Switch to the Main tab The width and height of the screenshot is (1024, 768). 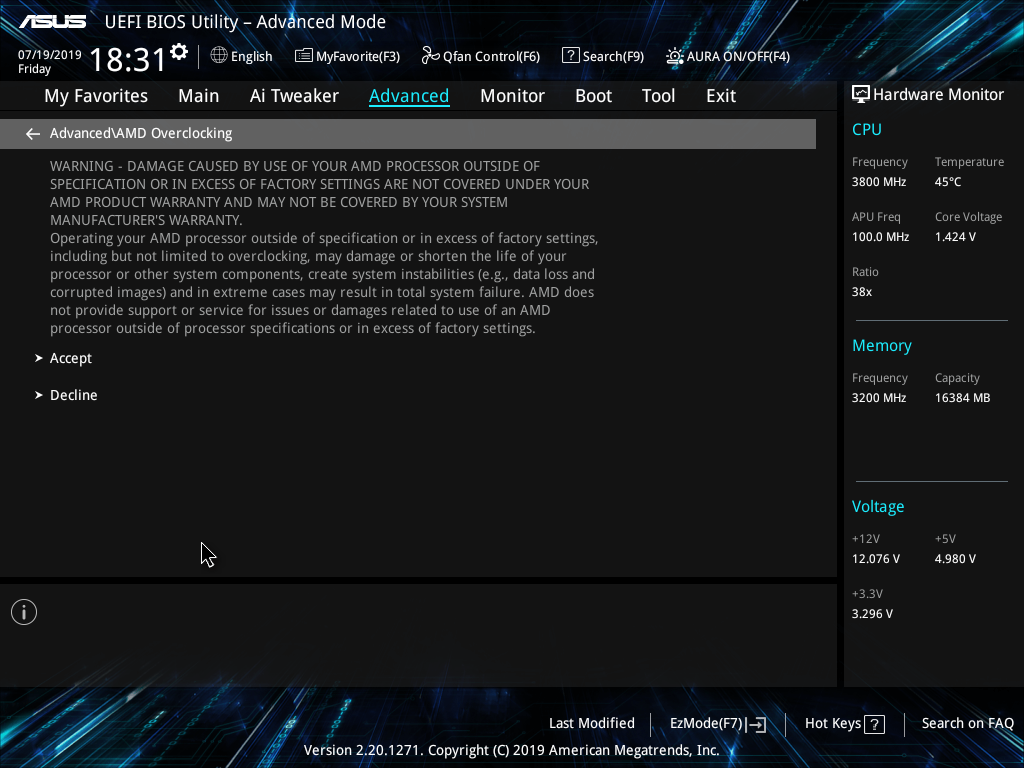199,96
